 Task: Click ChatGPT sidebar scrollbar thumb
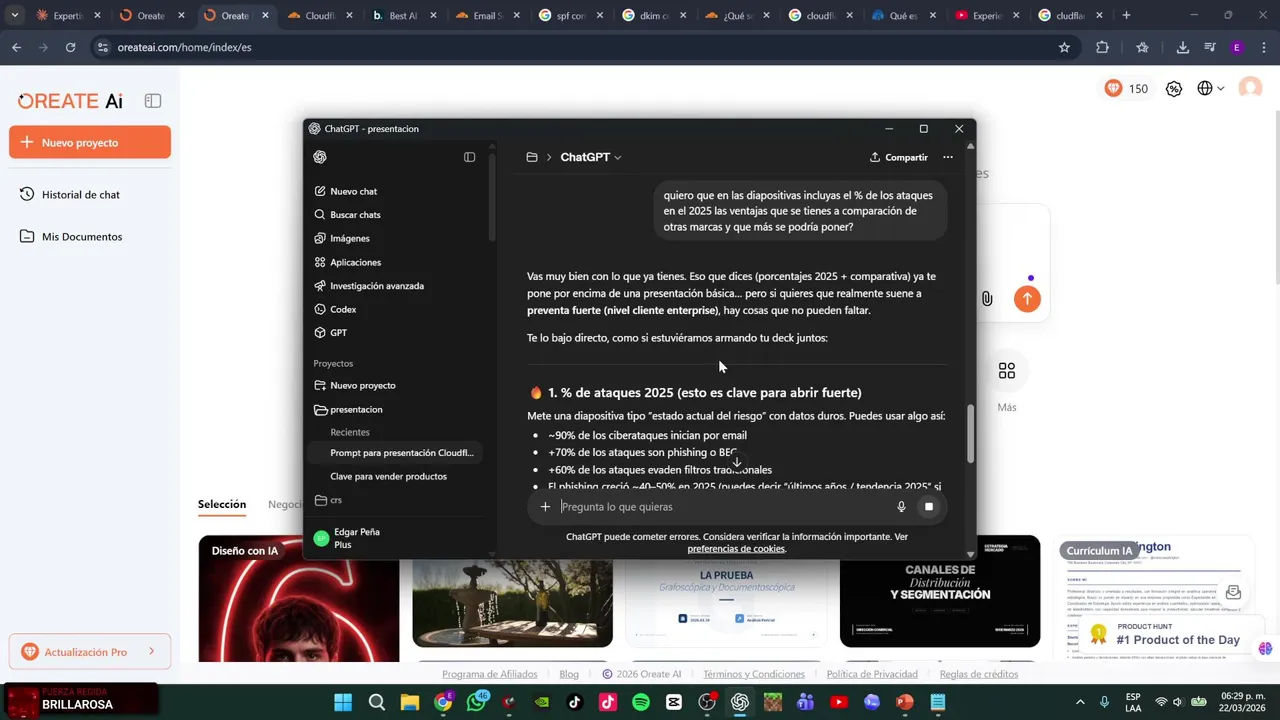pos(492,198)
